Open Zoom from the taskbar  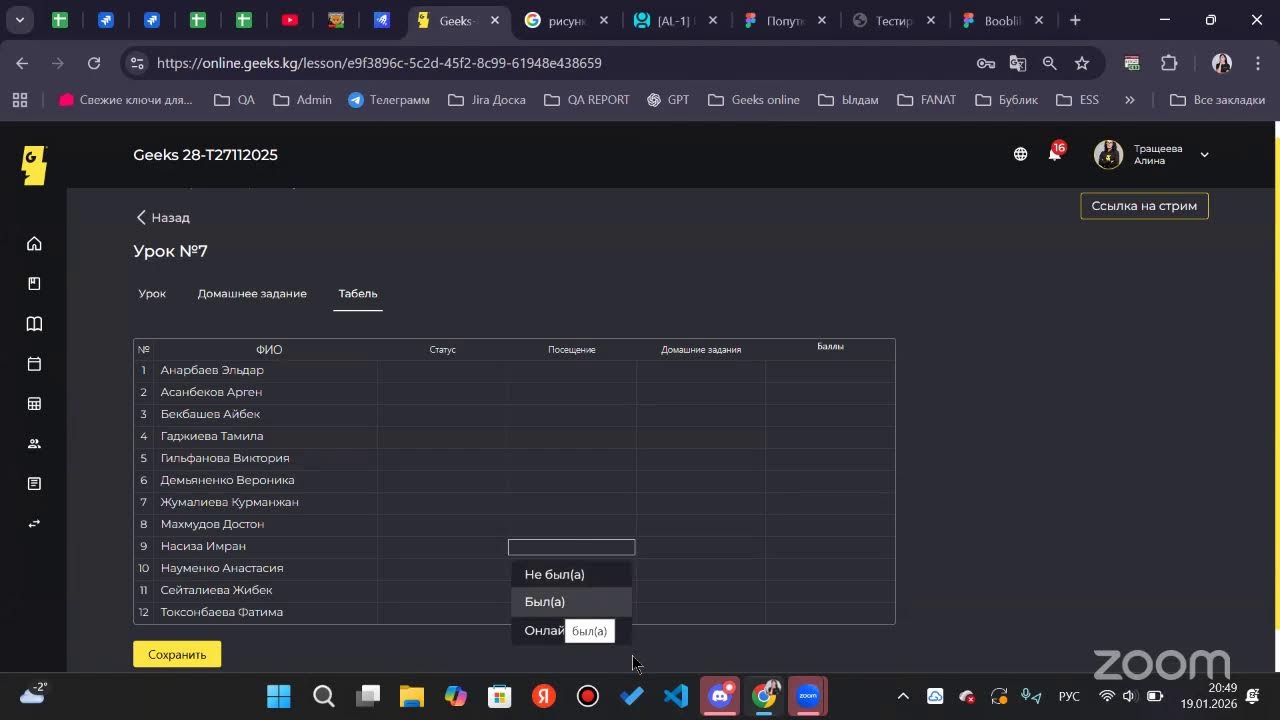click(x=808, y=696)
